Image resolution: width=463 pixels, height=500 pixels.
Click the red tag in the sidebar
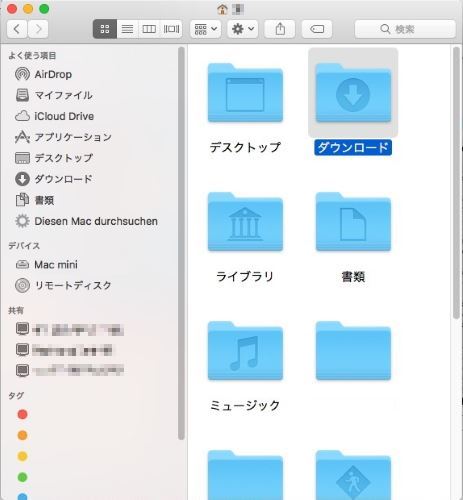click(x=22, y=414)
